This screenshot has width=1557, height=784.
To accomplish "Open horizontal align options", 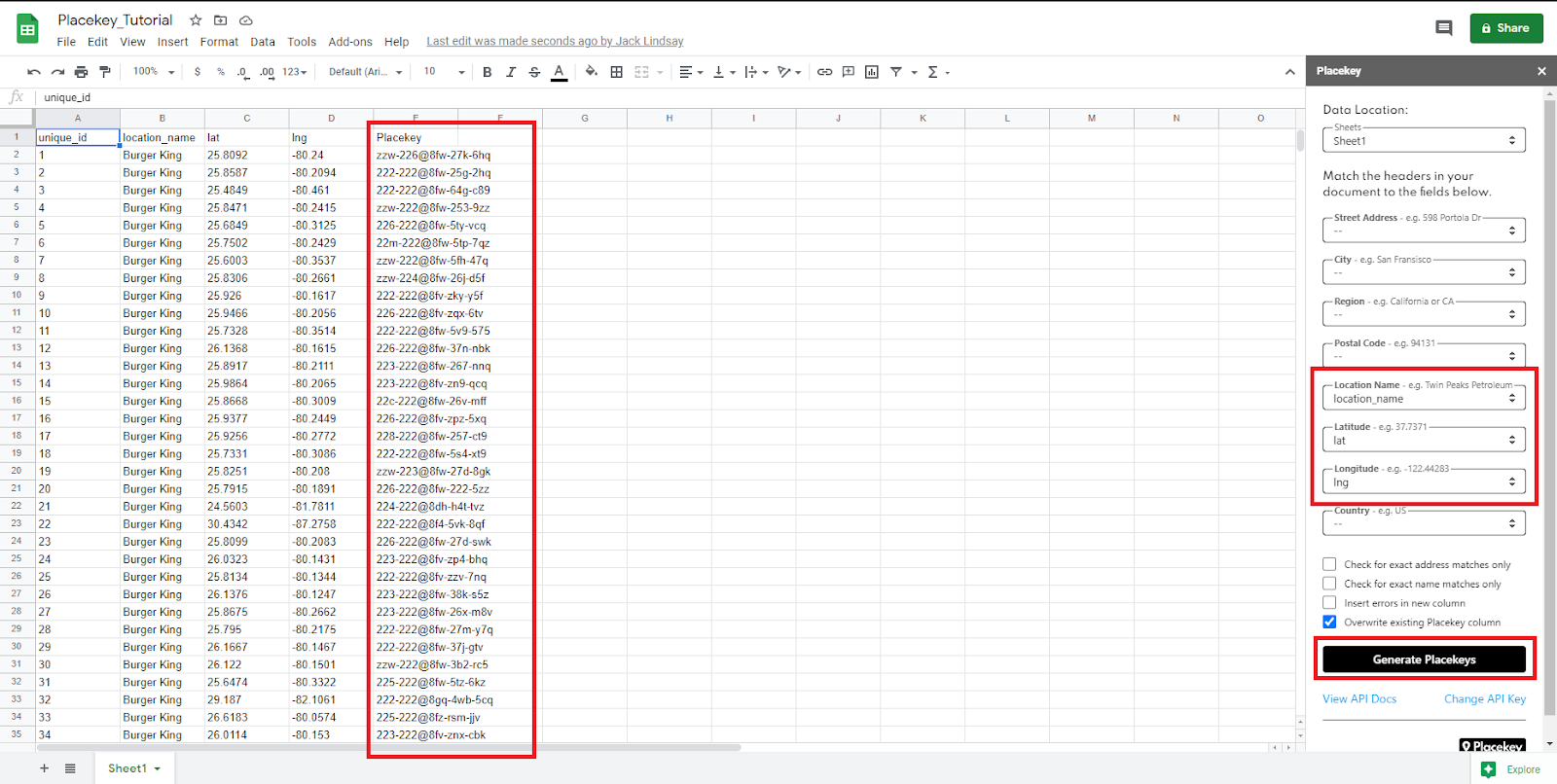I will tap(690, 72).
